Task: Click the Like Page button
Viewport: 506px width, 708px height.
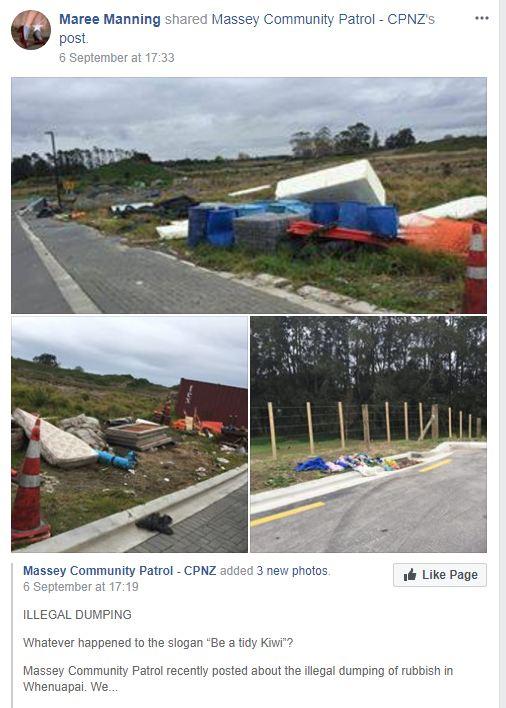Action: pyautogui.click(x=440, y=575)
